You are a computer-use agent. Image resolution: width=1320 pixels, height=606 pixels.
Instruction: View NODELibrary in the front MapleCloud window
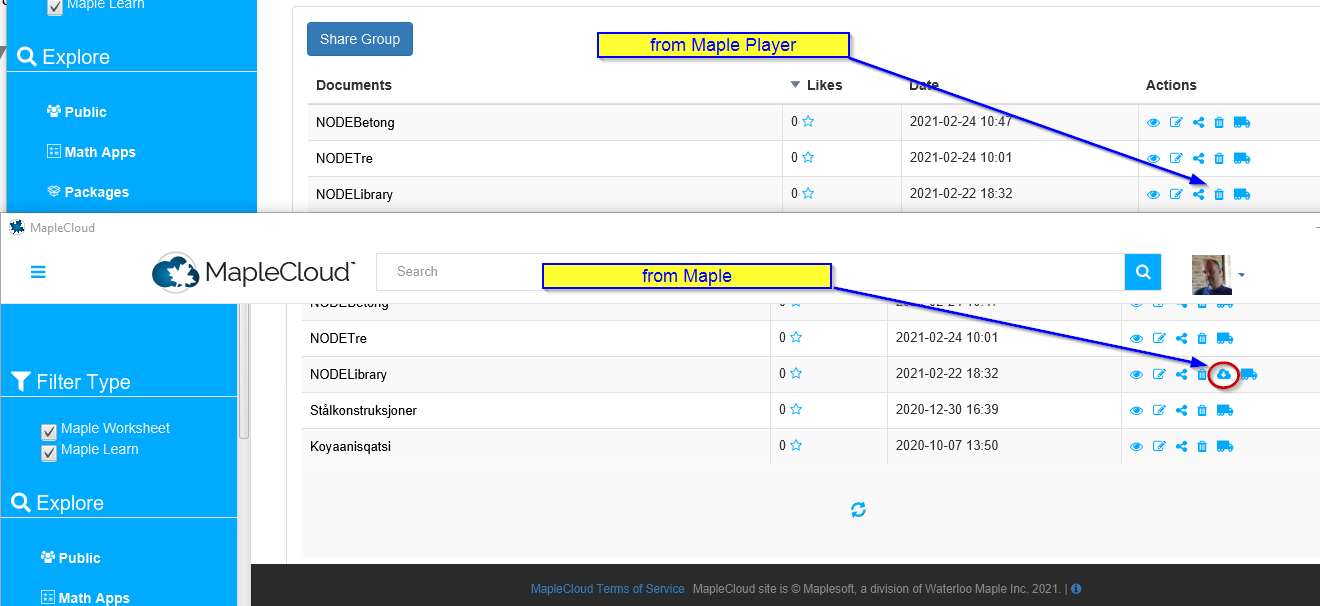coord(1136,374)
